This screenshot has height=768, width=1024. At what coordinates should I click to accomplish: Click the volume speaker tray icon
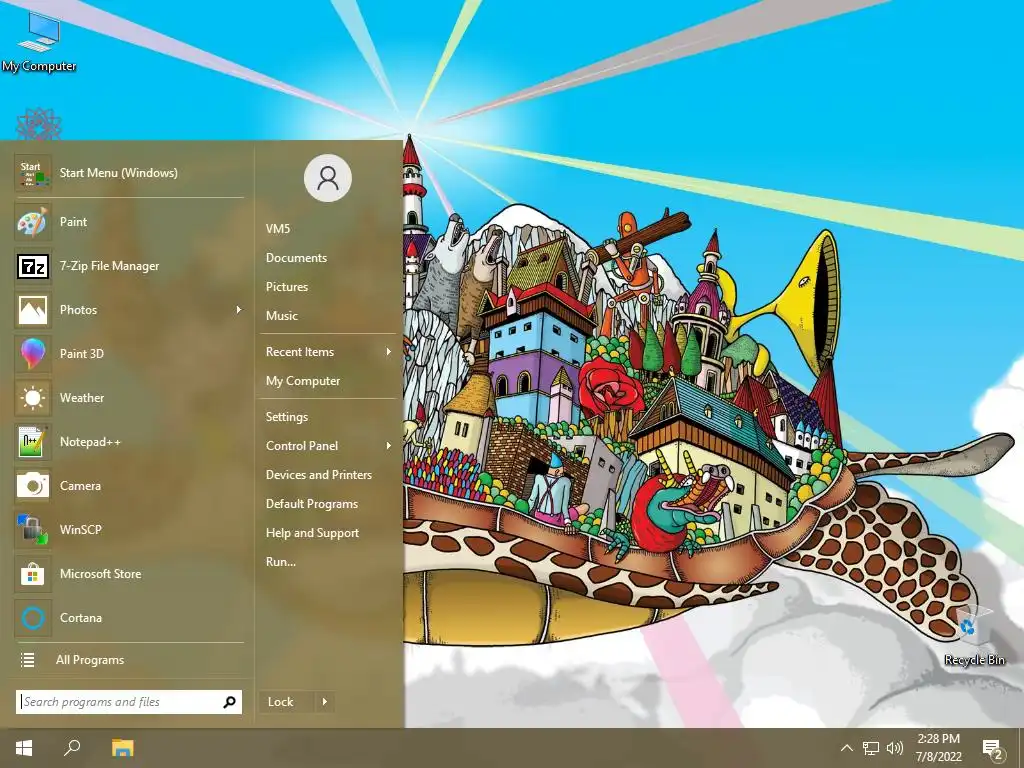[x=895, y=748]
